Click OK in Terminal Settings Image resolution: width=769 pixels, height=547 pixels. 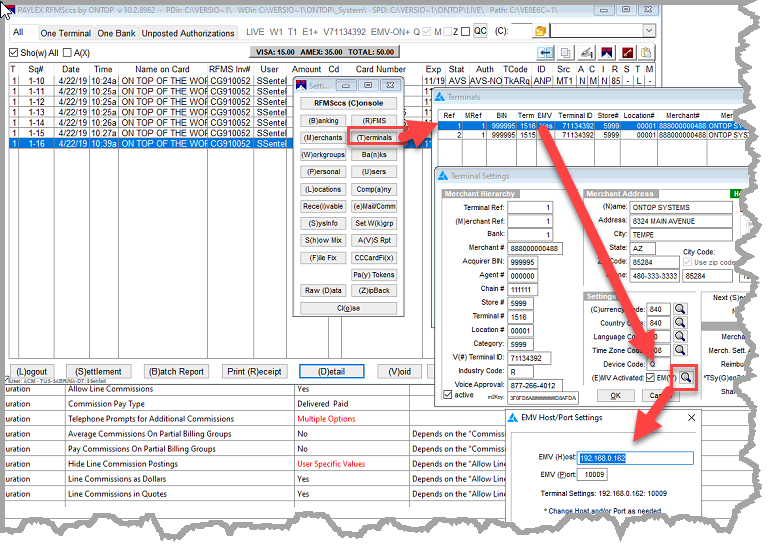[x=615, y=395]
